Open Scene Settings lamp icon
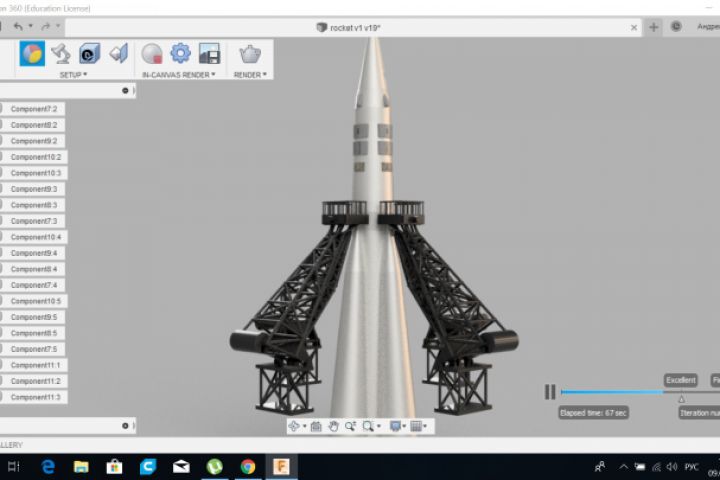Image resolution: width=720 pixels, height=480 pixels. point(61,53)
